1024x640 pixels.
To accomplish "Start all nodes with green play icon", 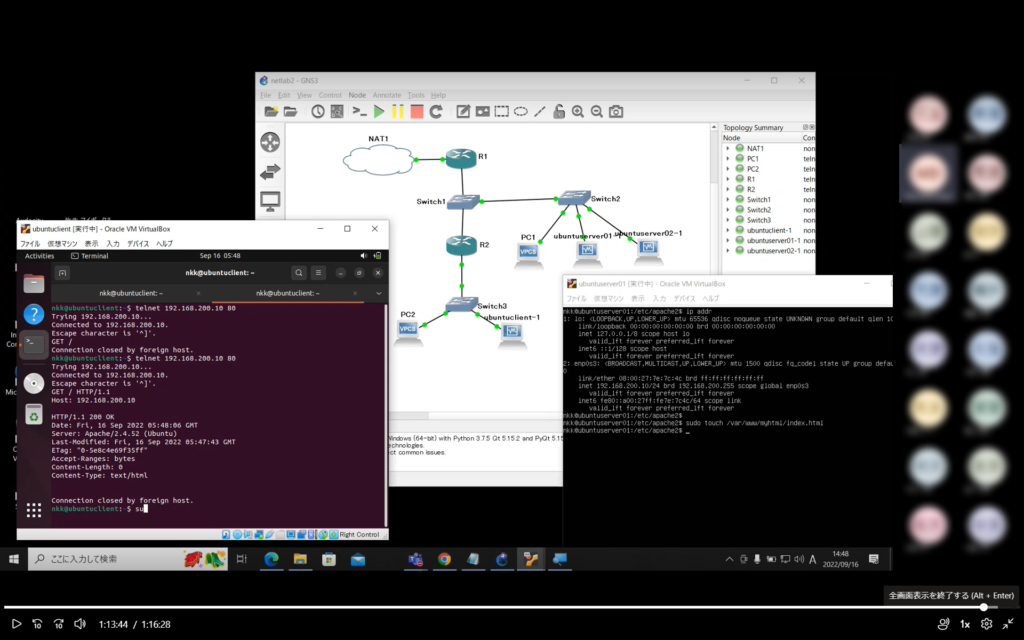I will click(379, 111).
